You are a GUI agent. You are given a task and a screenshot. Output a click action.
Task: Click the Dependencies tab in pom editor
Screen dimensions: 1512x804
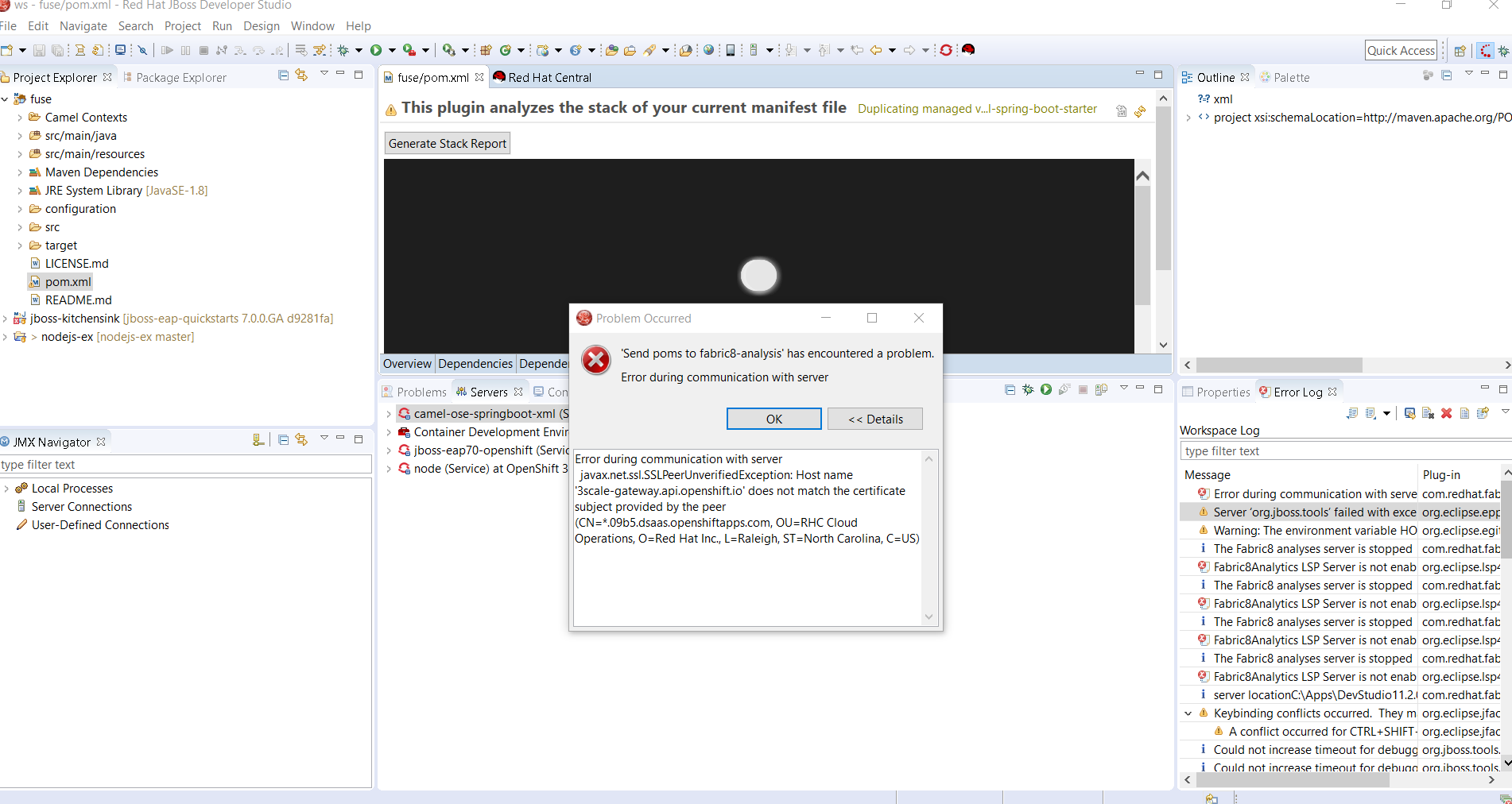[475, 364]
